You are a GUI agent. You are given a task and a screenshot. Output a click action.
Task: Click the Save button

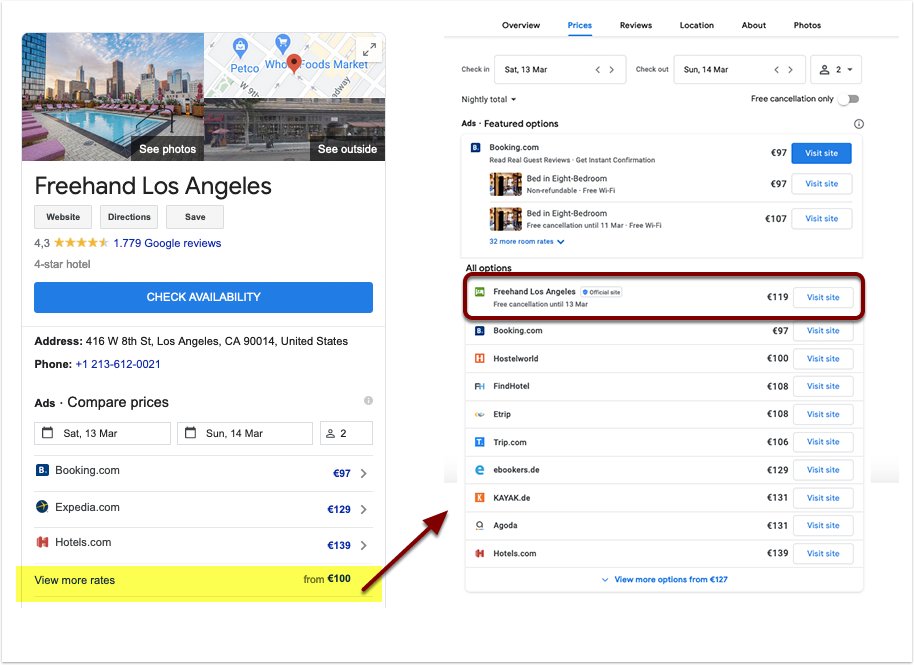[x=195, y=217]
